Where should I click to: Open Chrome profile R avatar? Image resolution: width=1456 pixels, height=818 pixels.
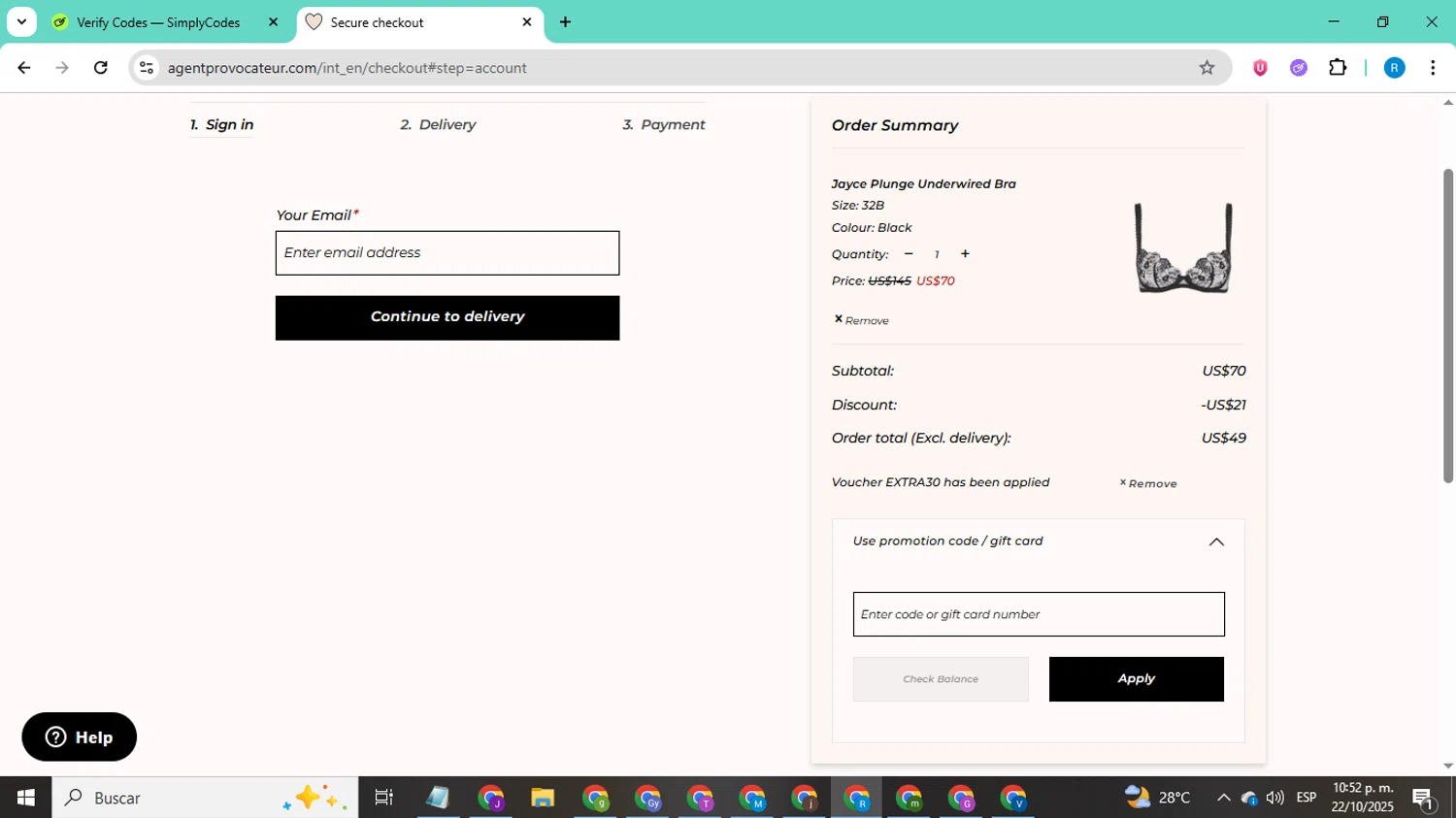[1394, 68]
